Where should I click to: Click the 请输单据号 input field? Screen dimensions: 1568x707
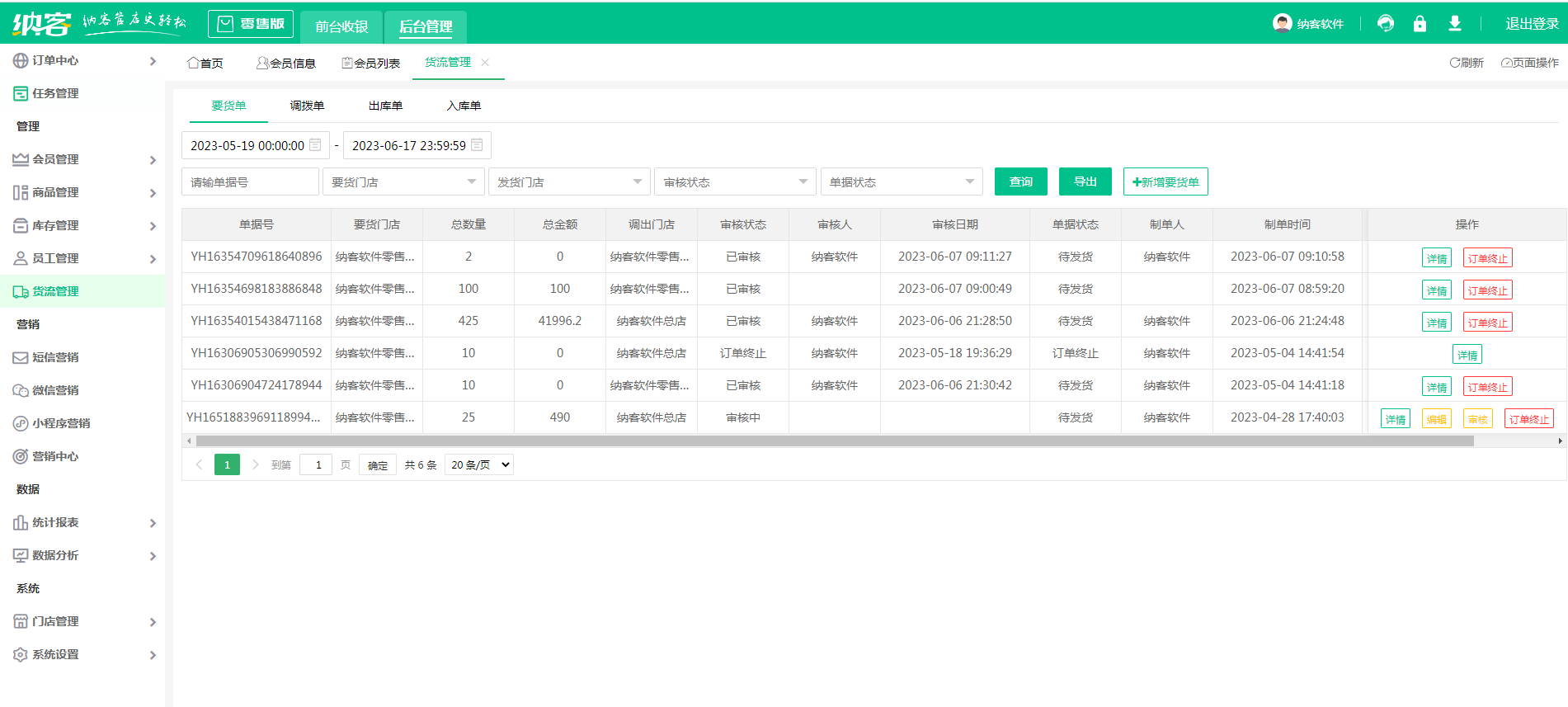250,181
